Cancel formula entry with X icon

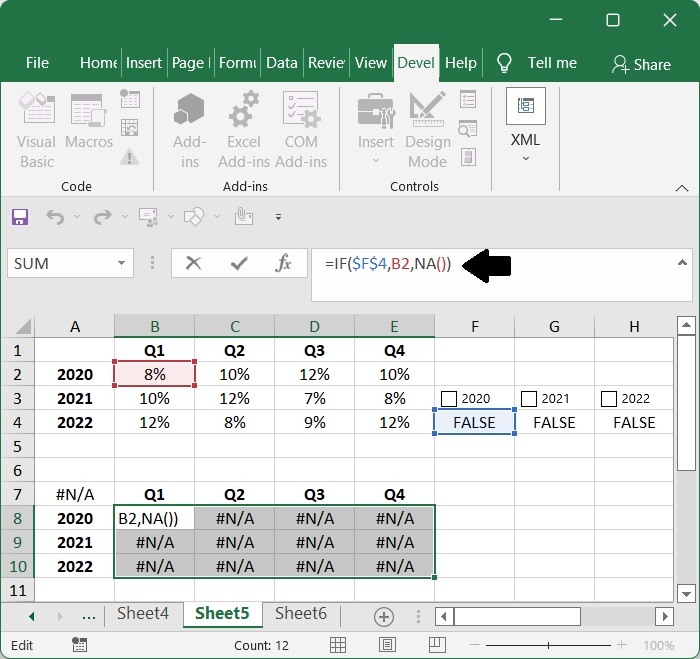click(x=194, y=264)
